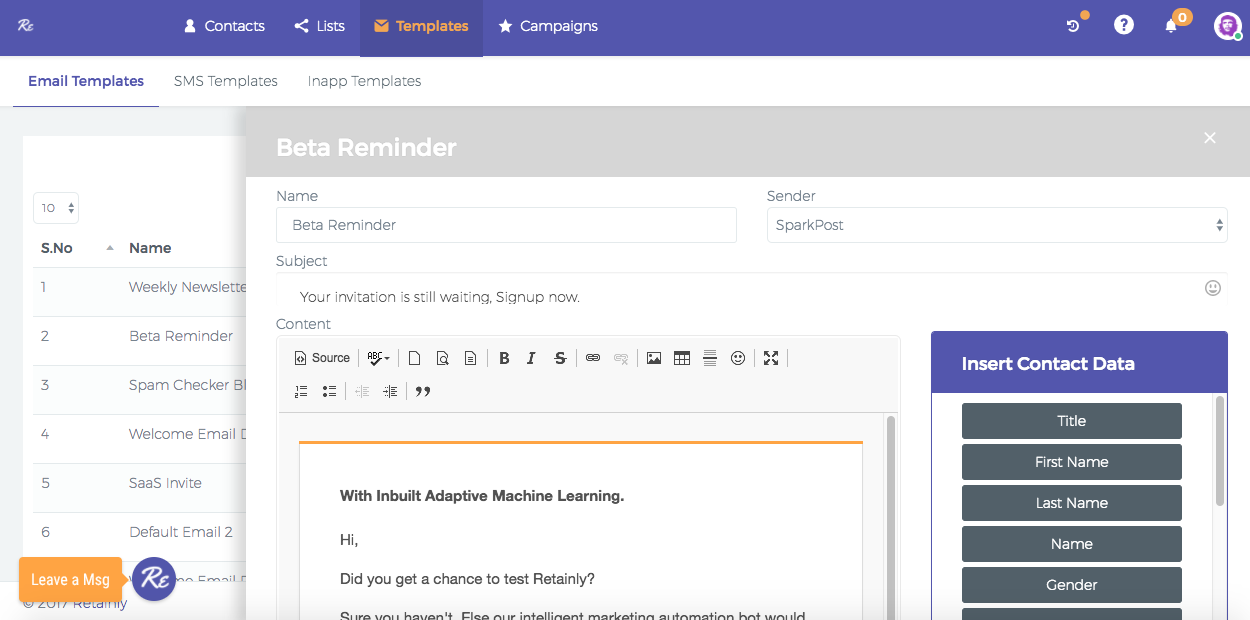Insert a horizontal line
The image size is (1250, 620).
pos(710,358)
